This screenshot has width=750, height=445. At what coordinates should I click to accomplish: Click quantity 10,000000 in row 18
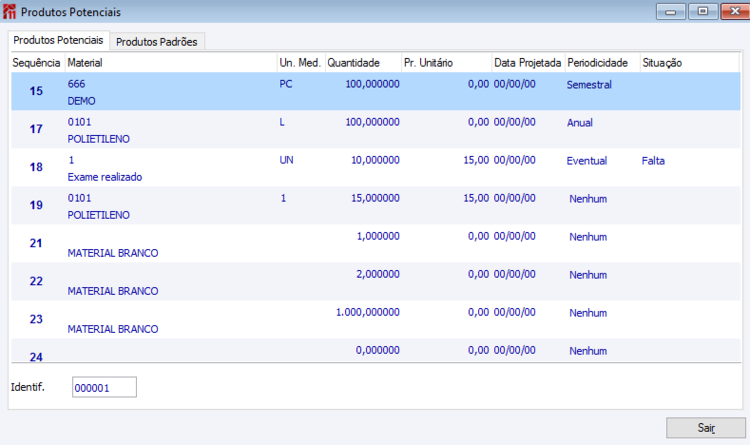coord(375,160)
